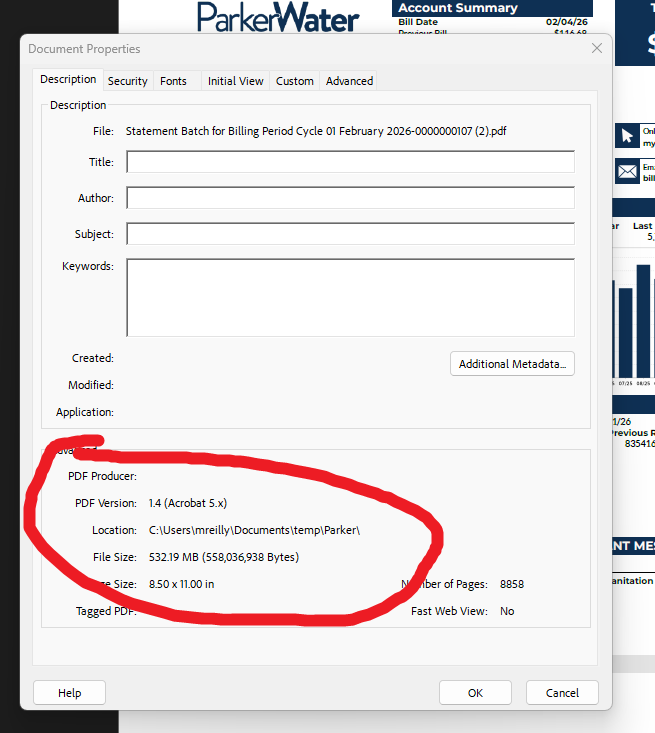Screen dimensions: 655x733
Task: Click into the Title text field
Action: click(350, 162)
